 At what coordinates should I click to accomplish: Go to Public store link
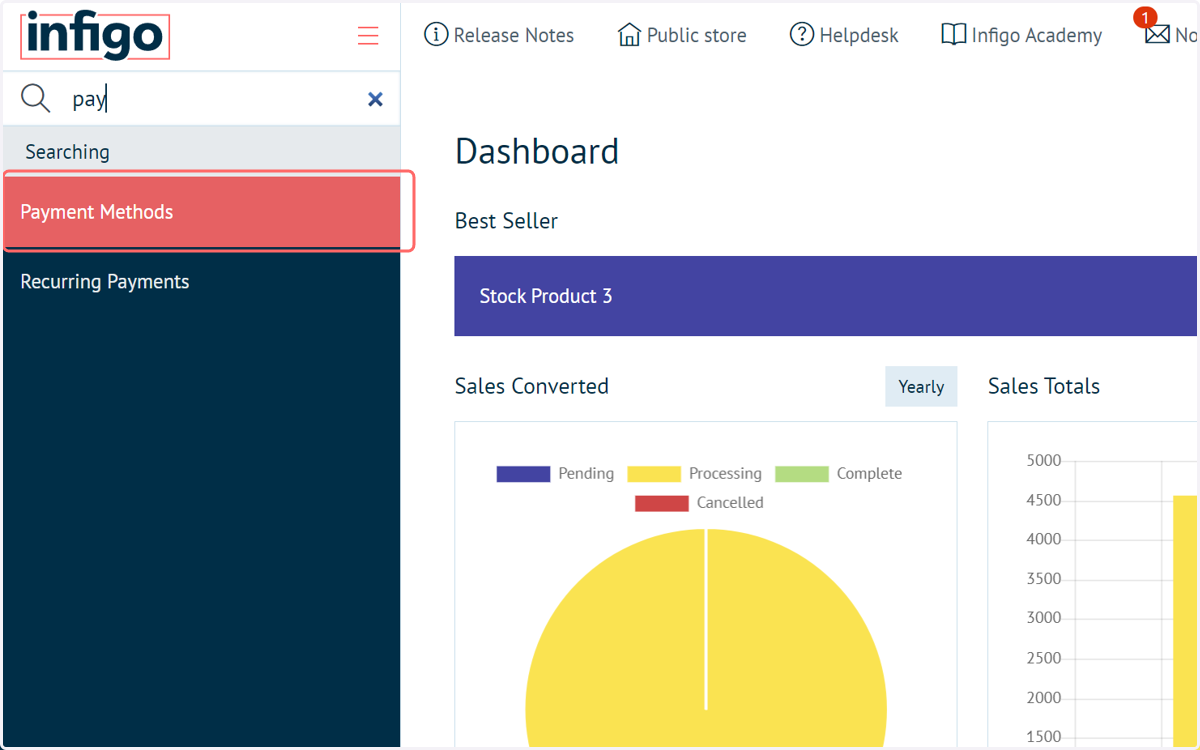tap(697, 36)
